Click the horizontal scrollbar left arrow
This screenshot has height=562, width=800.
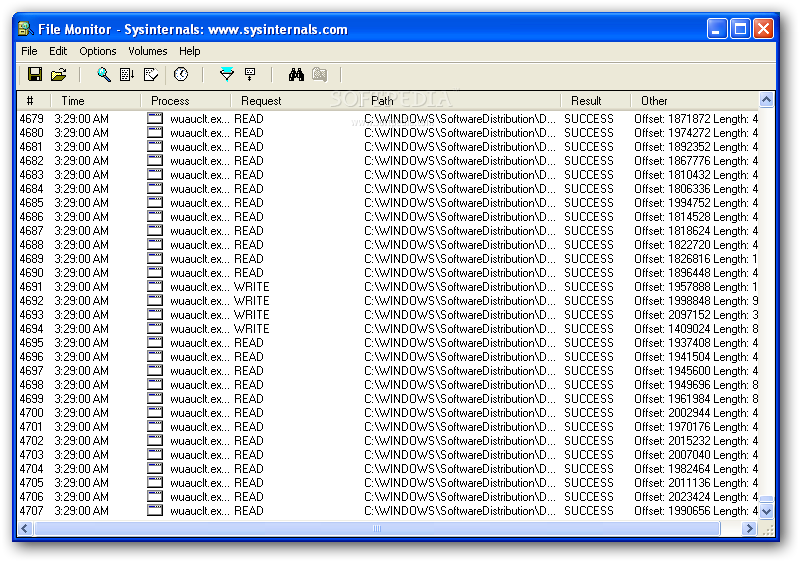pyautogui.click(x=24, y=529)
